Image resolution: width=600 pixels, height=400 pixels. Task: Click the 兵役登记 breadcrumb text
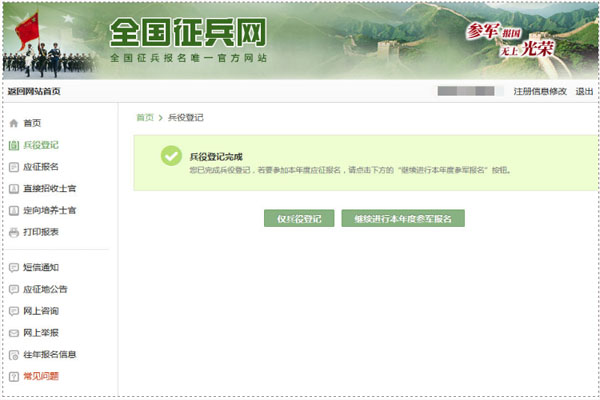(186, 118)
